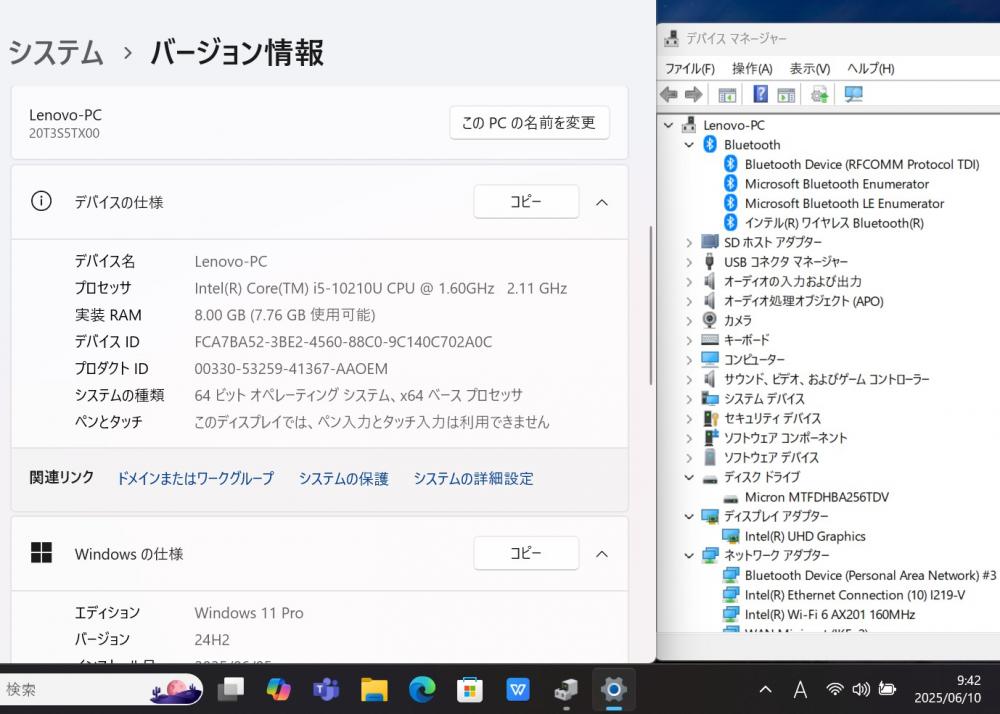Screen dimensions: 1000x714
Task: Open システムの詳細設定 link
Action: click(473, 478)
